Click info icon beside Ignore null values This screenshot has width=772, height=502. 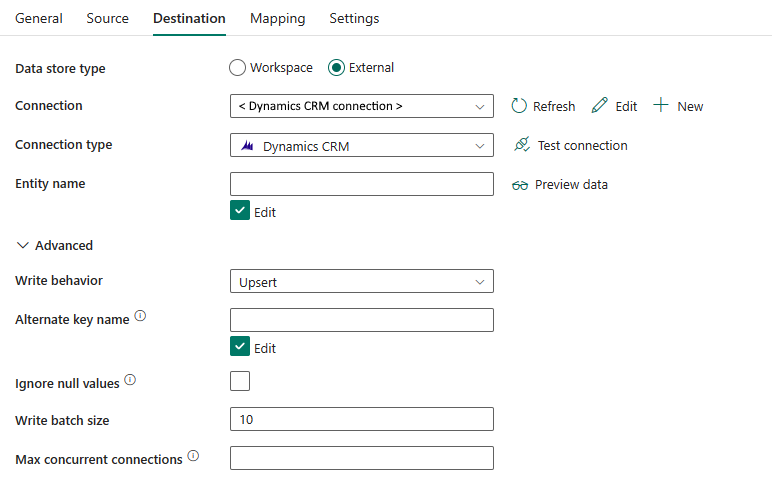click(130, 379)
